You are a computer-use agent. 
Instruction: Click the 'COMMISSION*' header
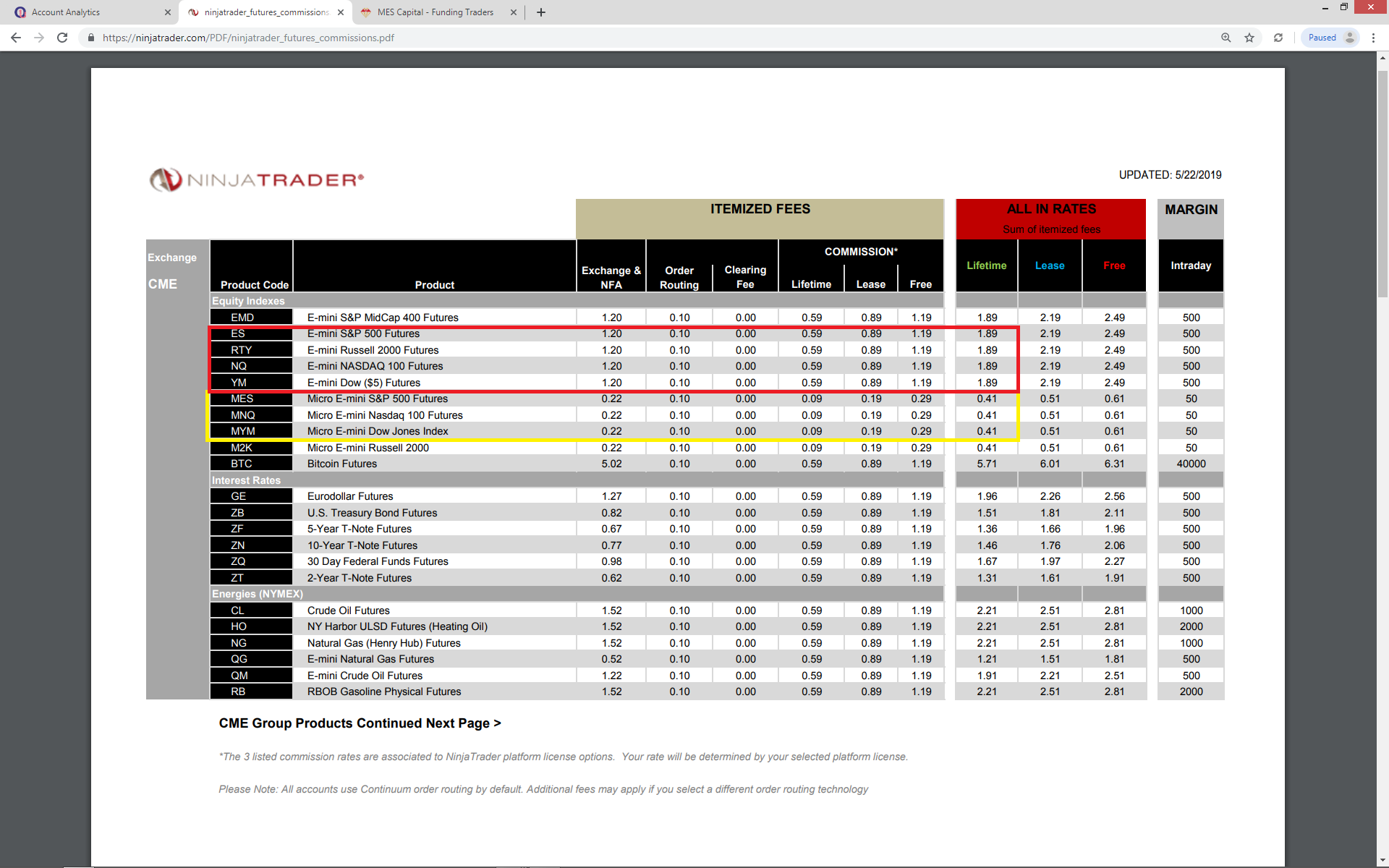coord(861,252)
